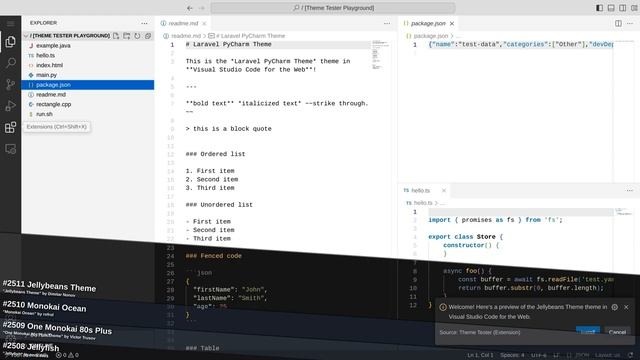This screenshot has width=640, height=360.
Task: Click Ln 1, Col 1 in status bar
Action: pos(480,355)
